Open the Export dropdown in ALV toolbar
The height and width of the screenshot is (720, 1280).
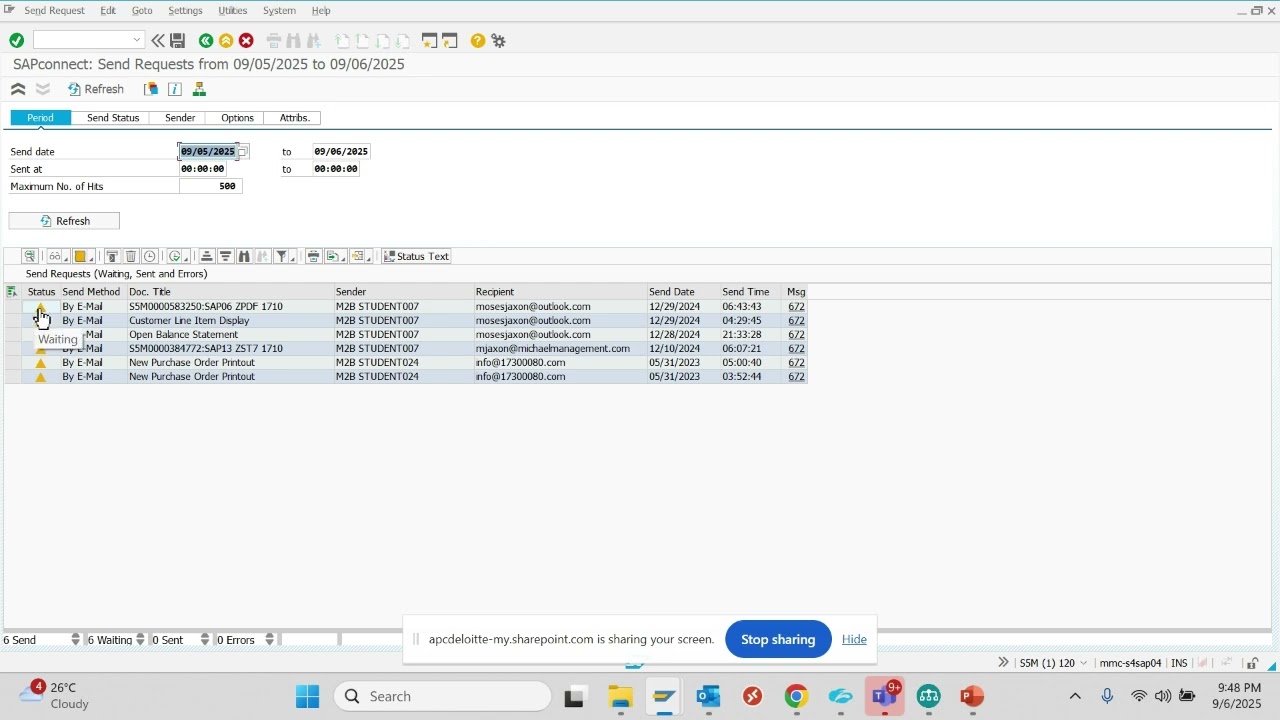[335, 256]
